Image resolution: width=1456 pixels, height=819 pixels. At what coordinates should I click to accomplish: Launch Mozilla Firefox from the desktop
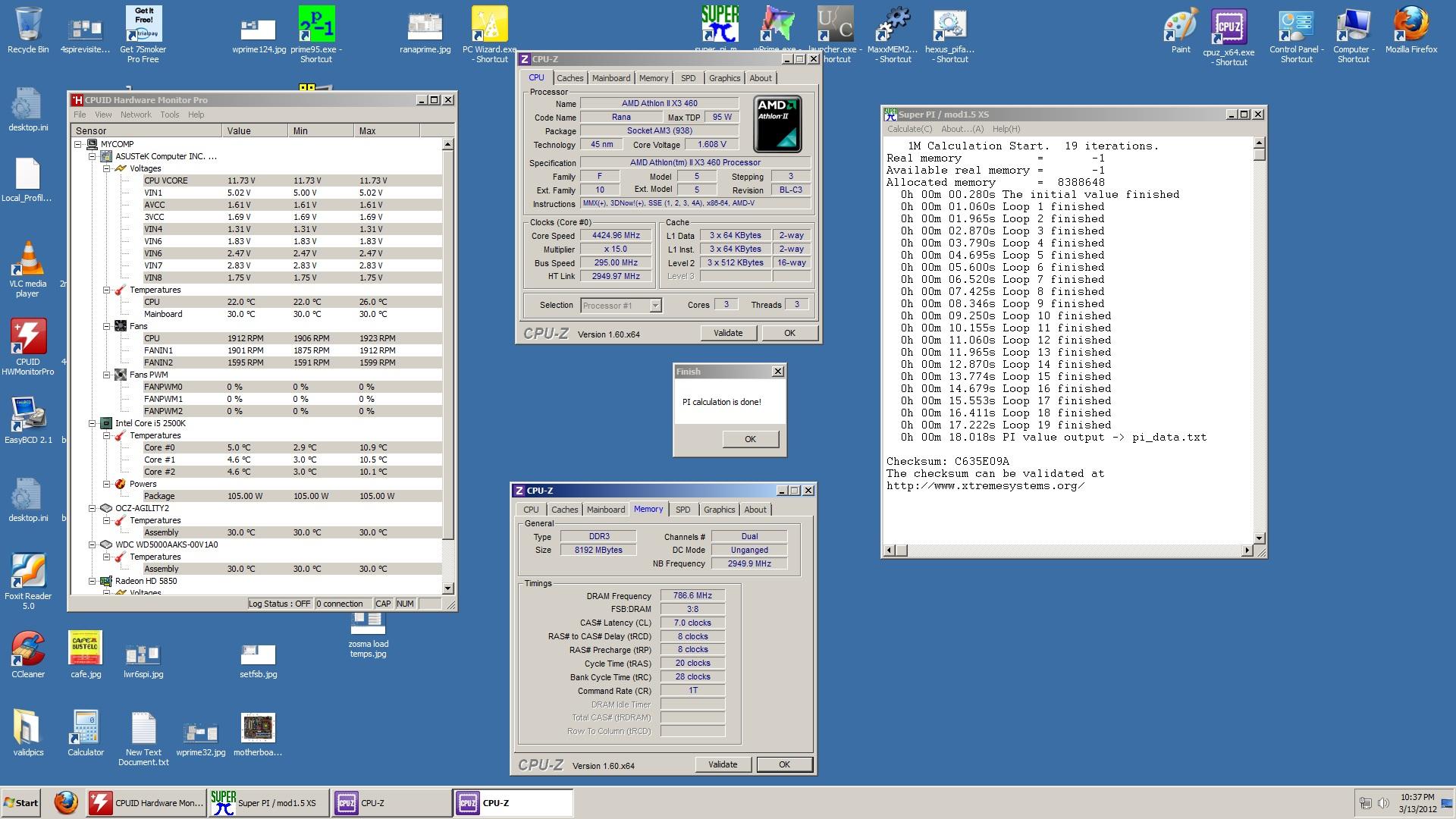point(1411,30)
